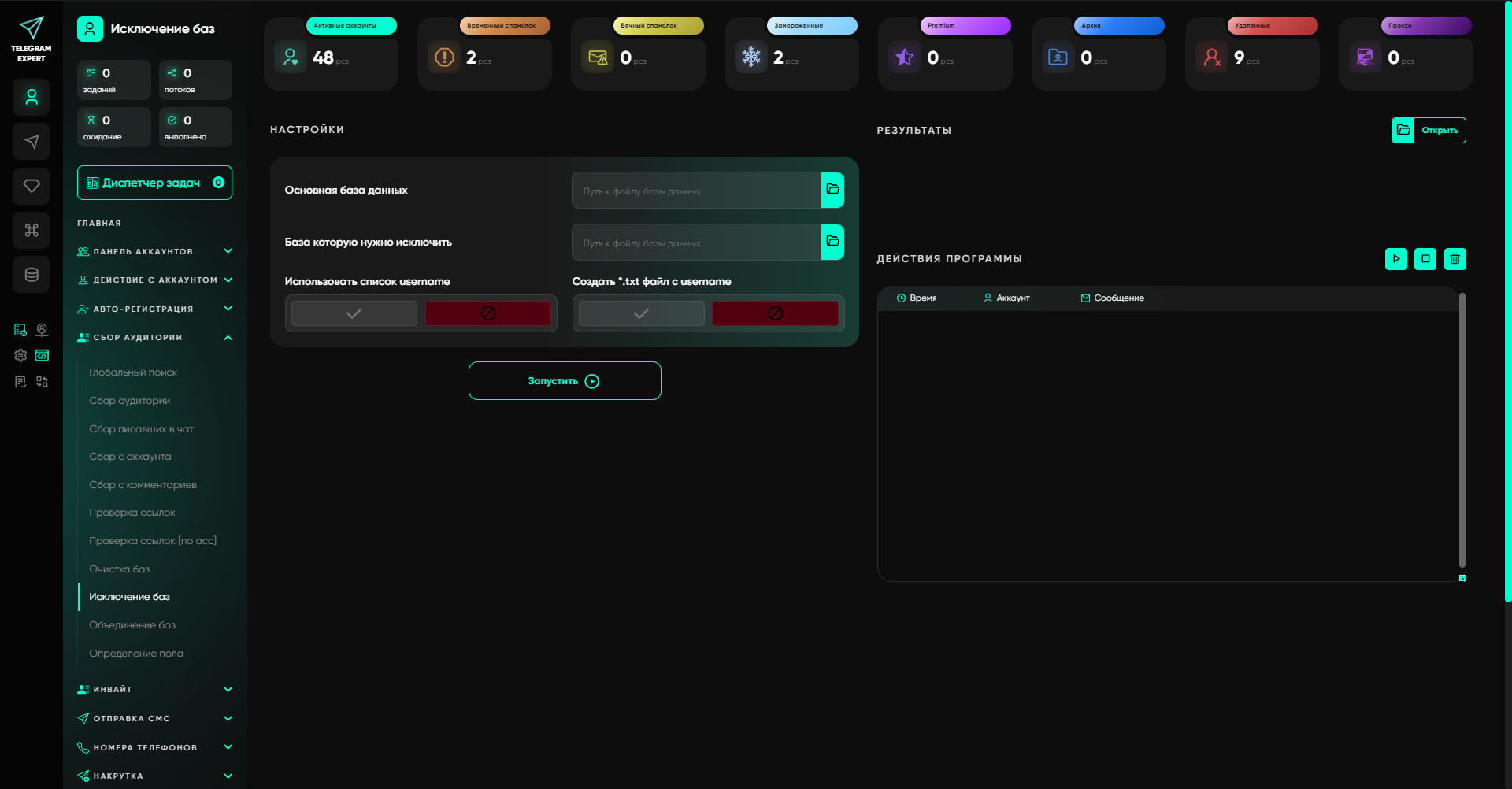Click the Запустить button
The width and height of the screenshot is (1512, 789).
(564, 381)
